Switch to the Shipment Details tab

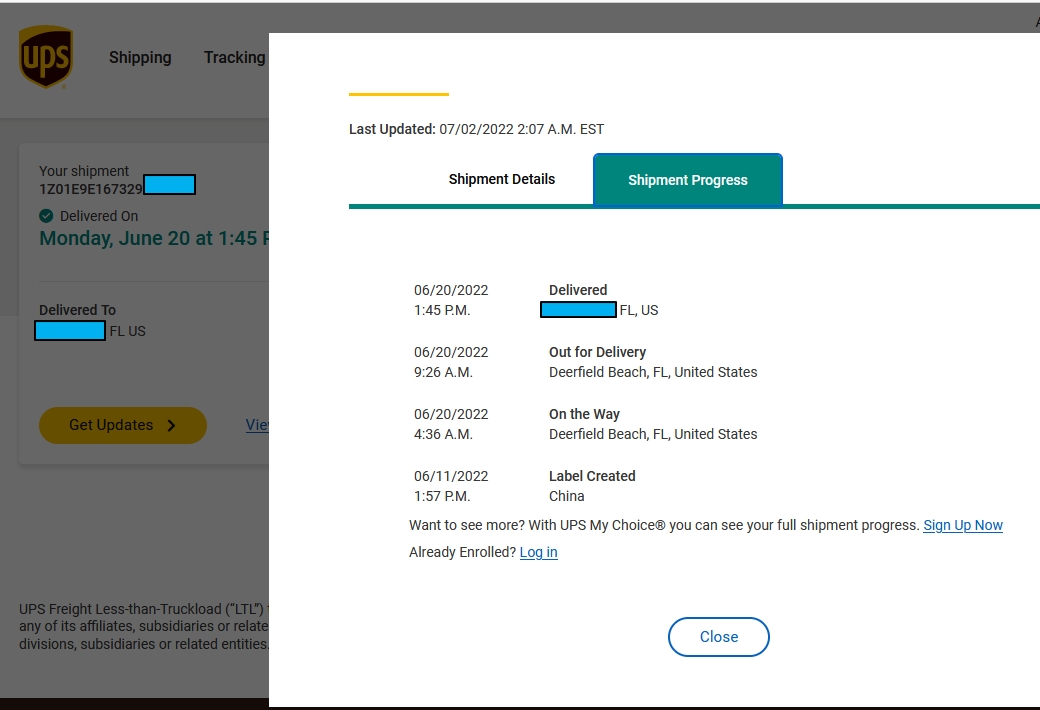point(501,179)
